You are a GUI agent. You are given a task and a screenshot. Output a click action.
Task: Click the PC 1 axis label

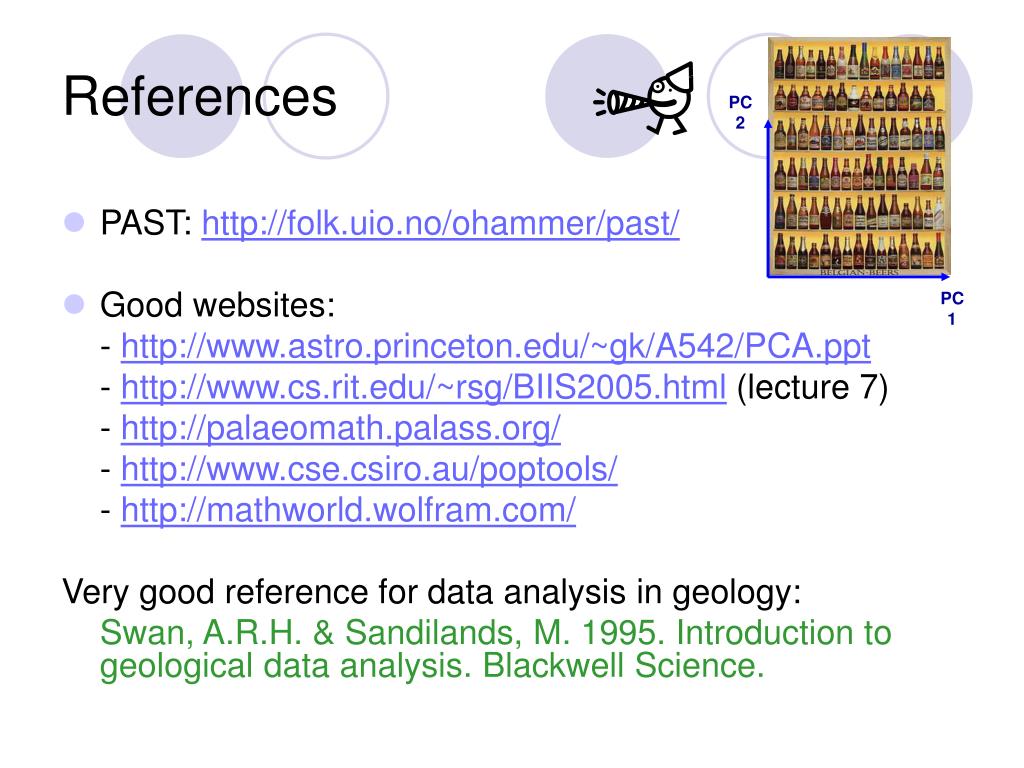tap(952, 308)
